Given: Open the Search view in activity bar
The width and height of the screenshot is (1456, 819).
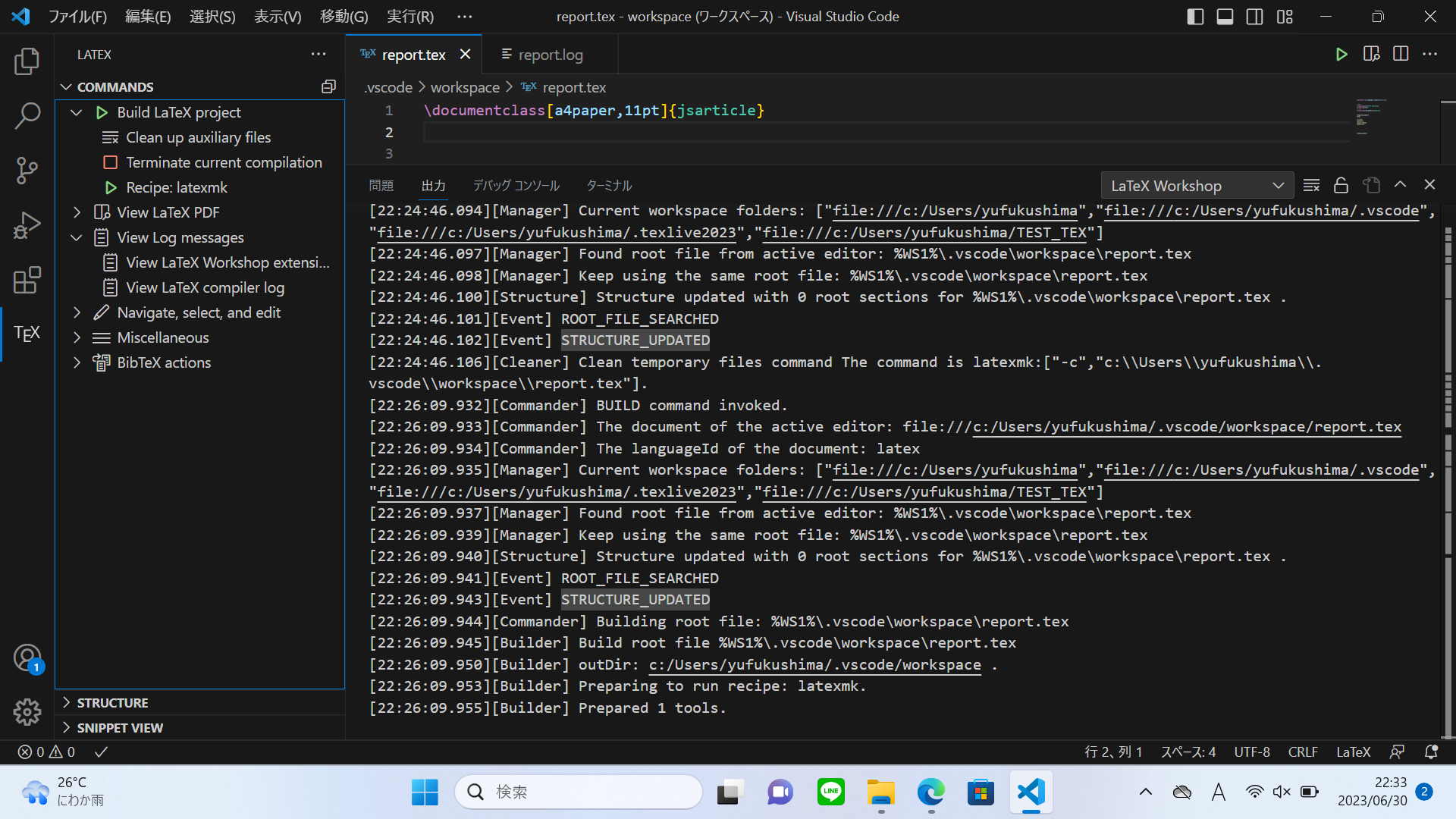Looking at the screenshot, I should 27,116.
